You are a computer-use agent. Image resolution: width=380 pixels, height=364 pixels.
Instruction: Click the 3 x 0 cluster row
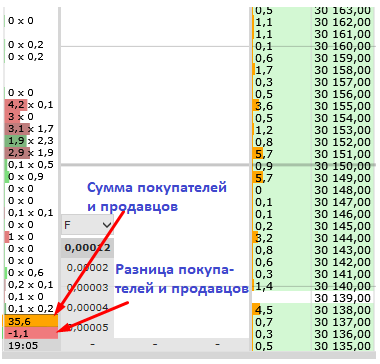coord(30,117)
